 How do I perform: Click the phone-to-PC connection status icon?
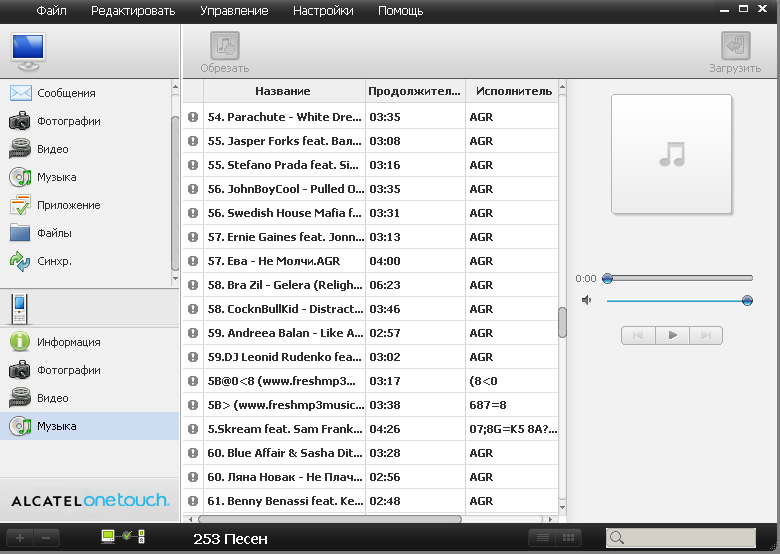coord(123,537)
